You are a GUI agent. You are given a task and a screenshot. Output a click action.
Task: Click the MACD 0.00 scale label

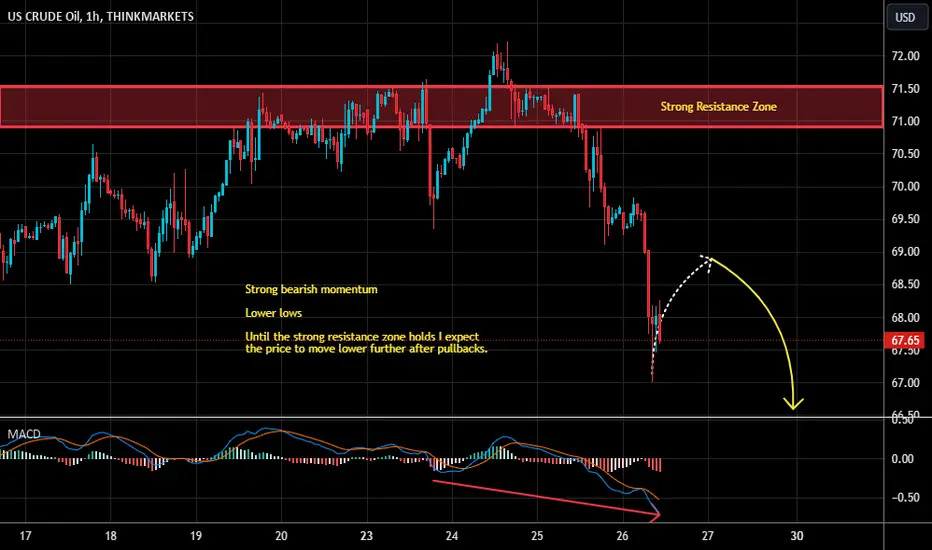point(903,459)
